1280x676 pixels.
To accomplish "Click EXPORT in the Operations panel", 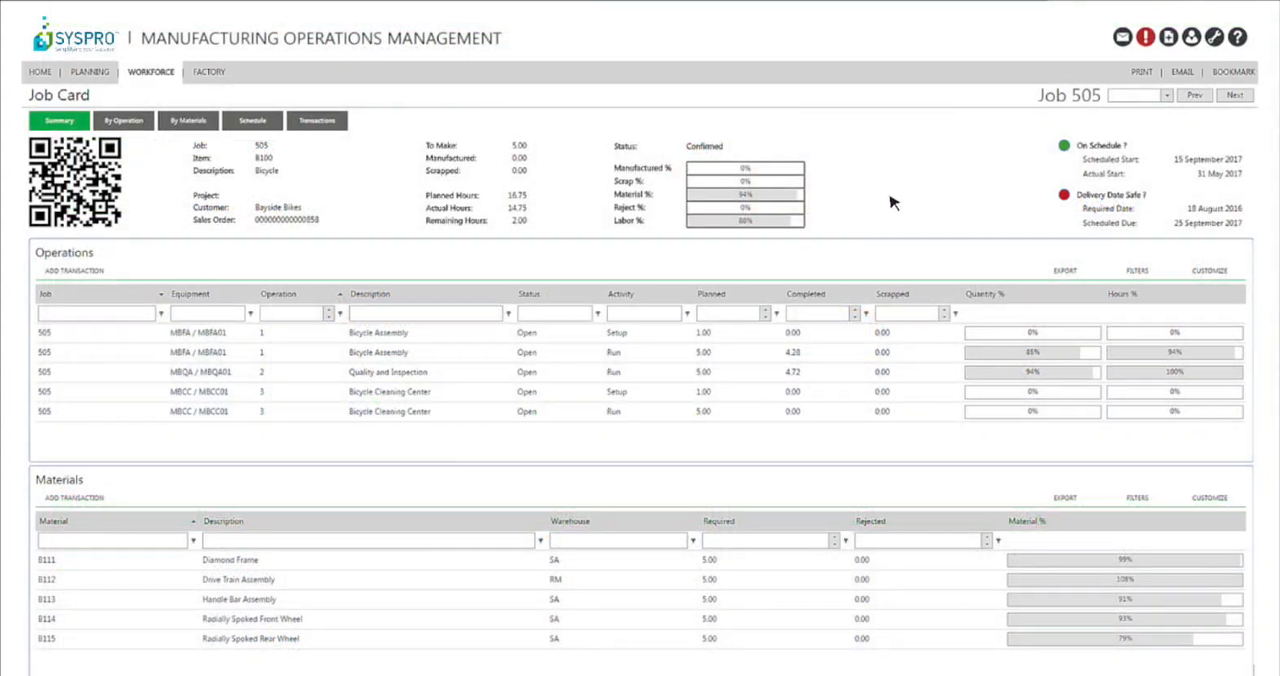I will [x=1065, y=271].
